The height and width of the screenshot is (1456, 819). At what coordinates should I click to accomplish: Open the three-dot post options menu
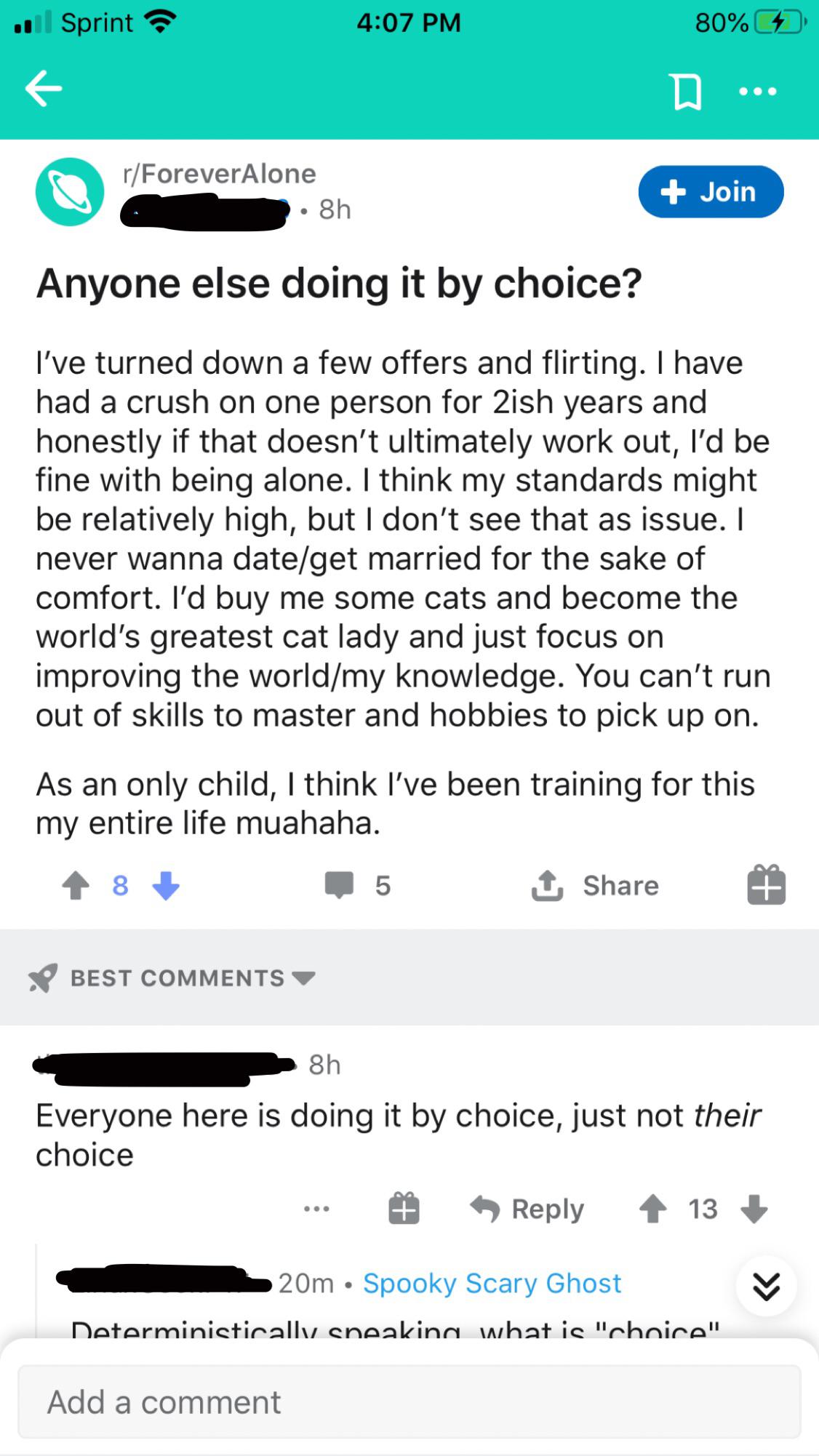pos(757,92)
